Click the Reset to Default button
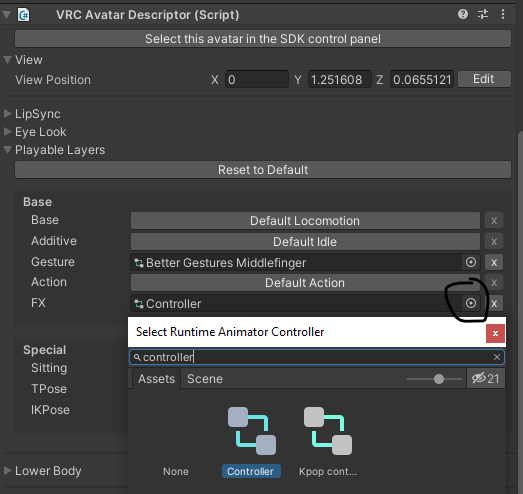The height and width of the screenshot is (494, 523). coord(263,170)
